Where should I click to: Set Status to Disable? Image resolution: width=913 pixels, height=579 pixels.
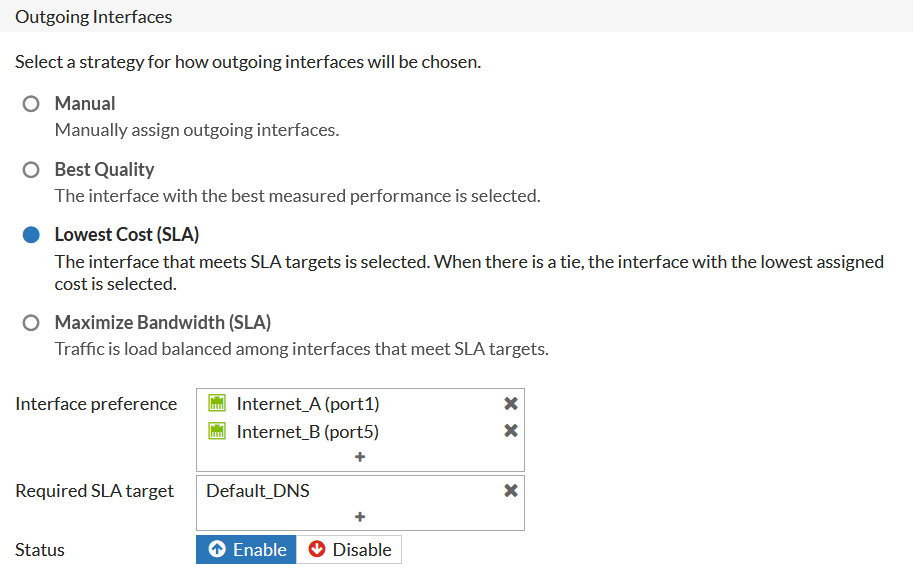point(349,550)
